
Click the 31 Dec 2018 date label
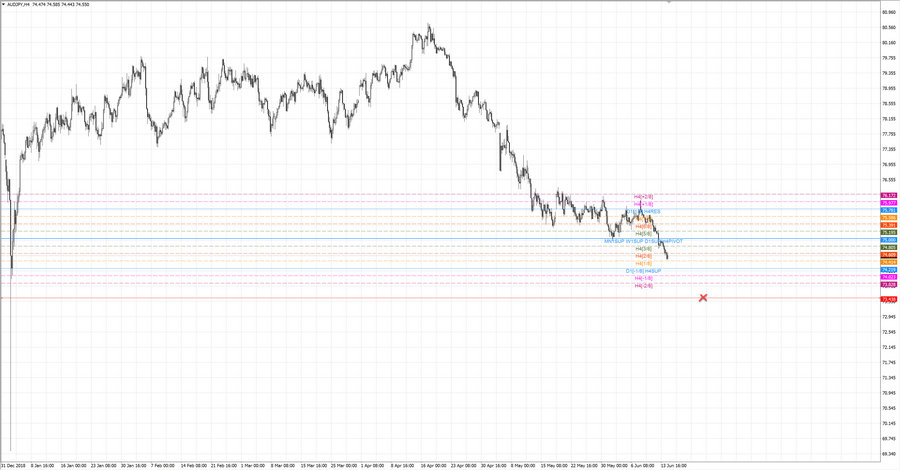[13, 465]
